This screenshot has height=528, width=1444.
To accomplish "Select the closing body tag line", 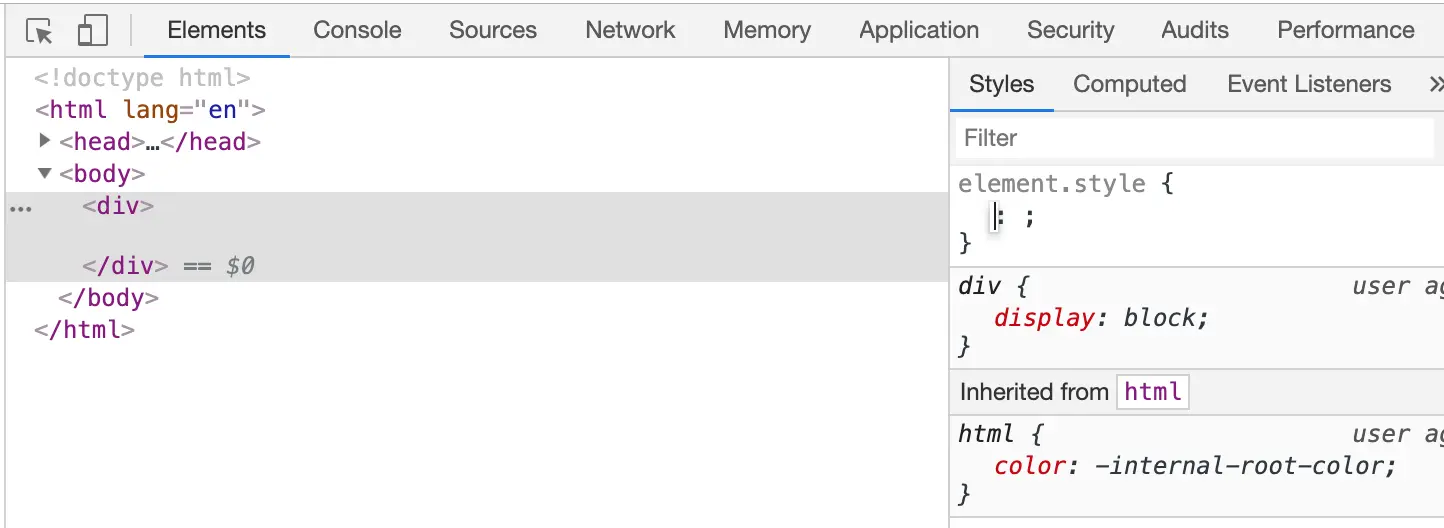I will click(108, 298).
